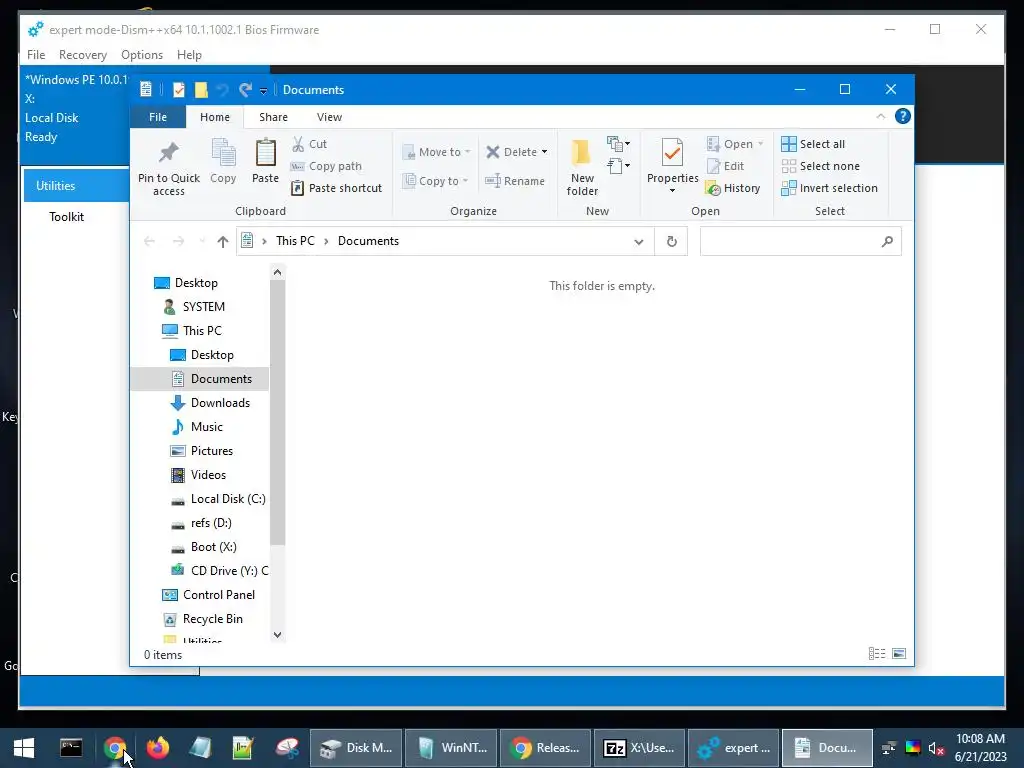Select Utilities section in Dism++

pyautogui.click(x=76, y=185)
